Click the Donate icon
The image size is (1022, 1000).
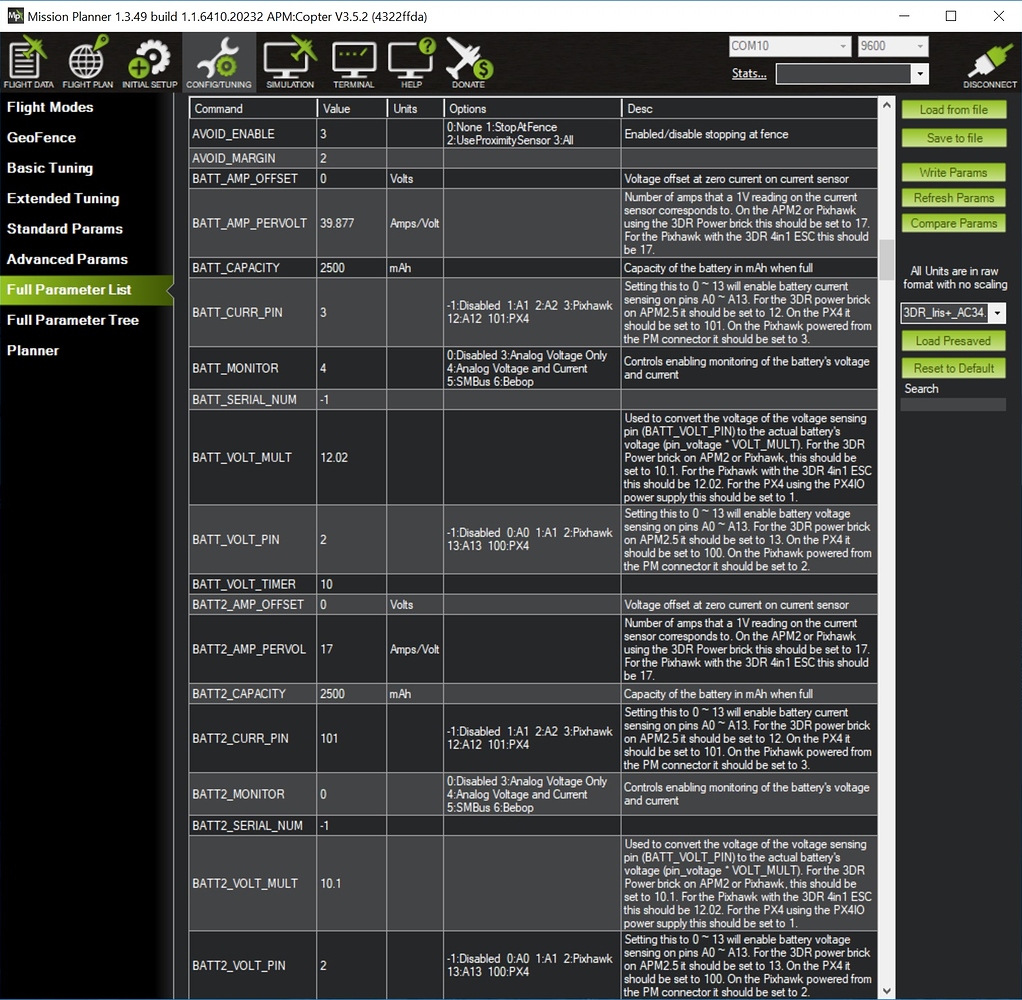point(468,62)
